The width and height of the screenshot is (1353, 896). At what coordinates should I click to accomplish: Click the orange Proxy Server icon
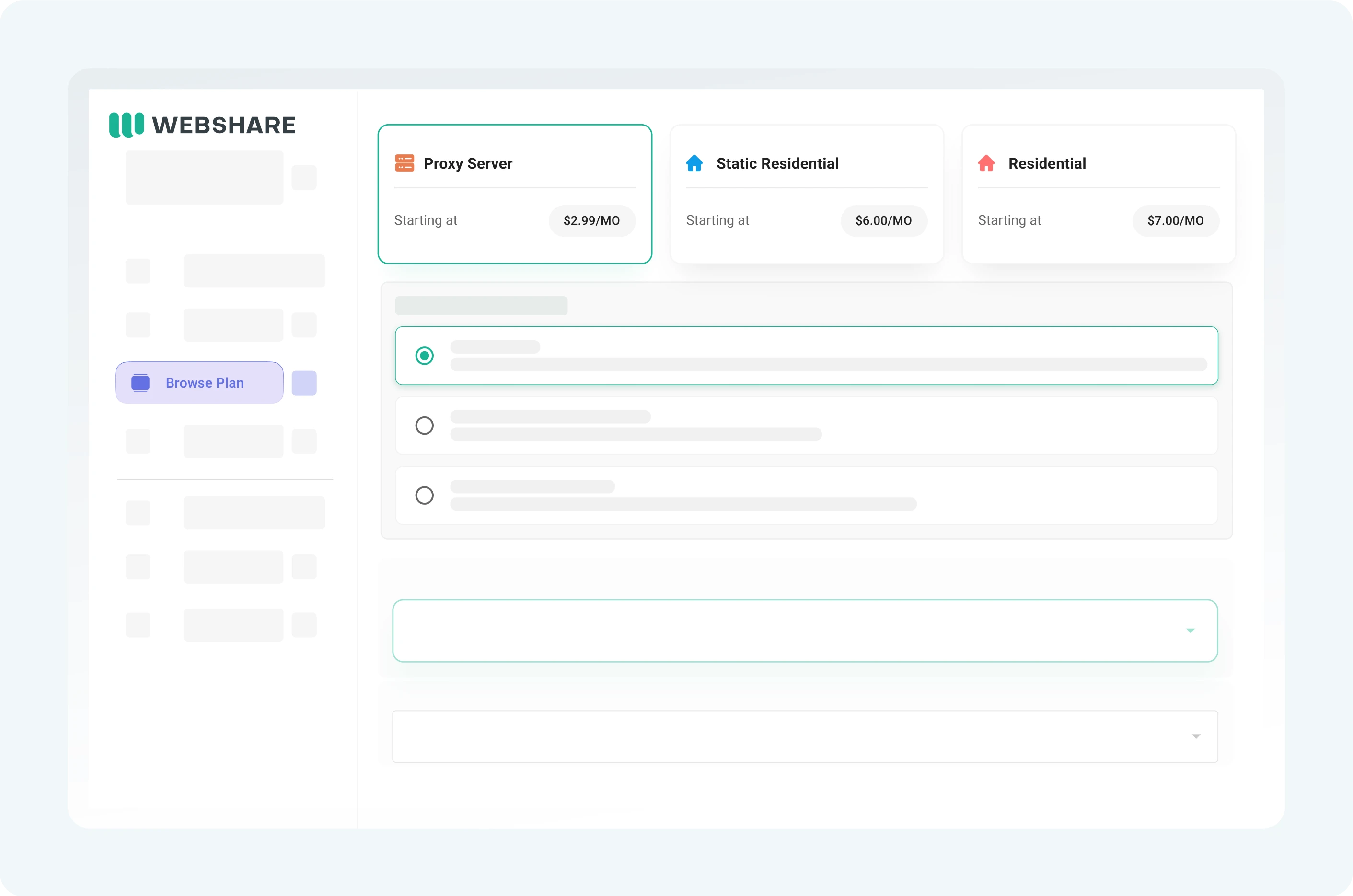(x=405, y=163)
